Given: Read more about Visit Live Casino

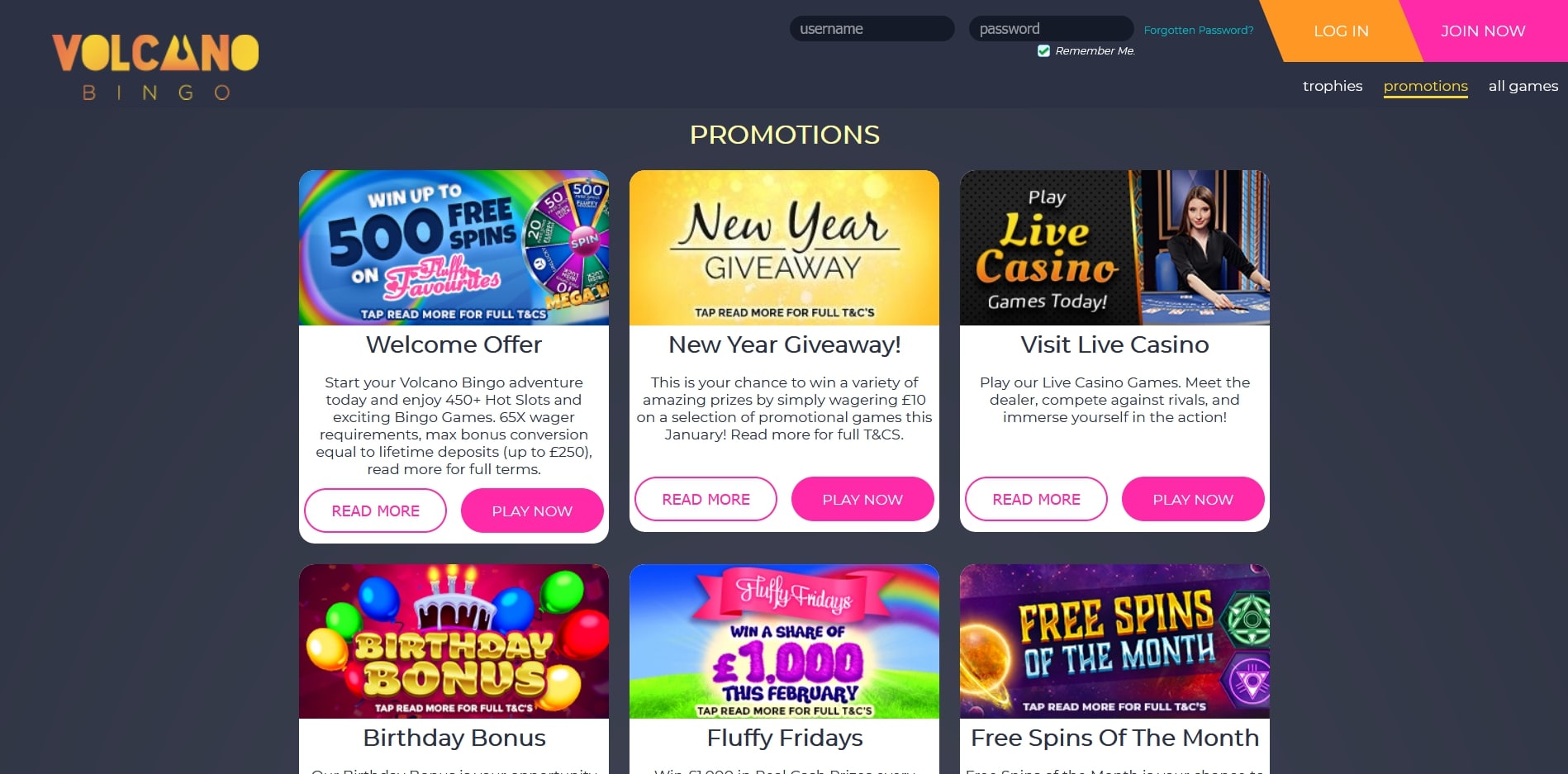Looking at the screenshot, I should click(x=1036, y=499).
